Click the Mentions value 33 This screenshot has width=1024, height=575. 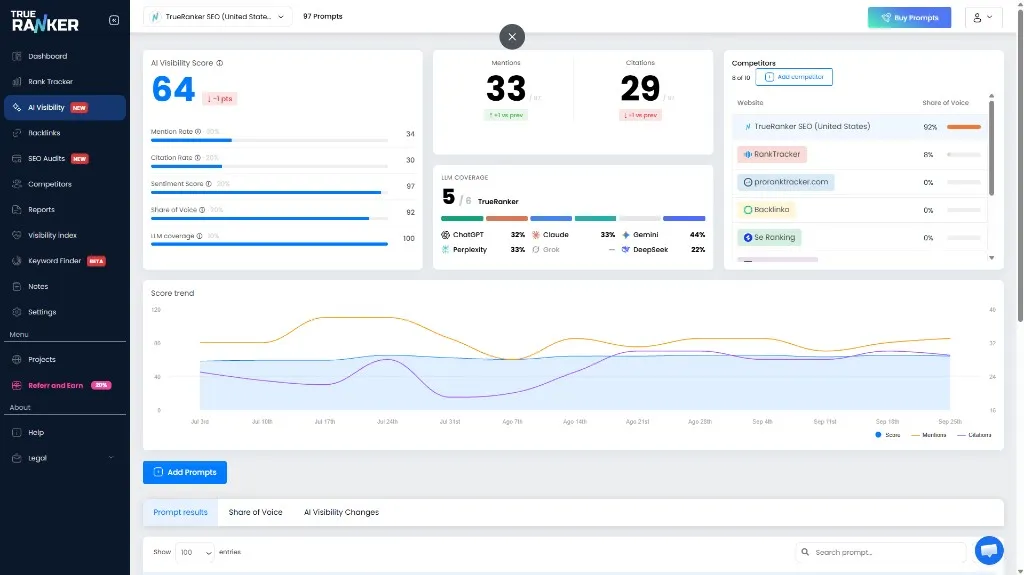tap(506, 88)
